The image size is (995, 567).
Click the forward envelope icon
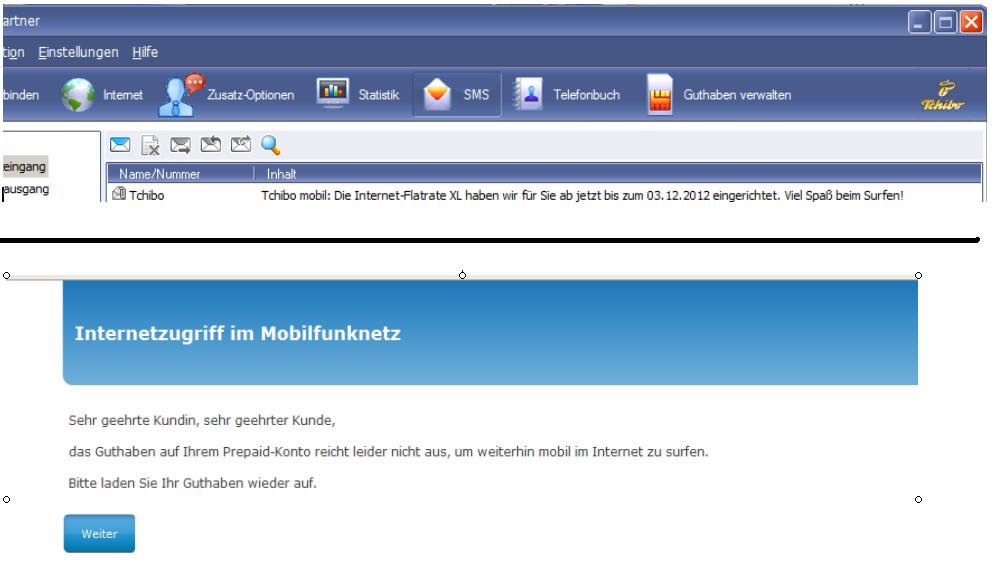click(241, 145)
